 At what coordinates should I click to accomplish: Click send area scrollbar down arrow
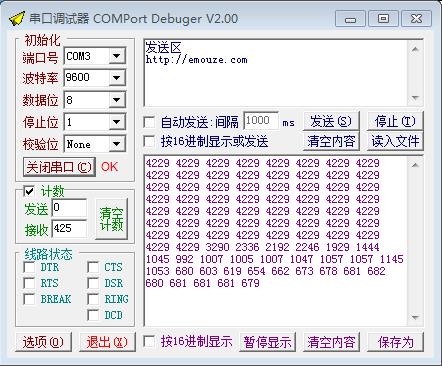(415, 97)
